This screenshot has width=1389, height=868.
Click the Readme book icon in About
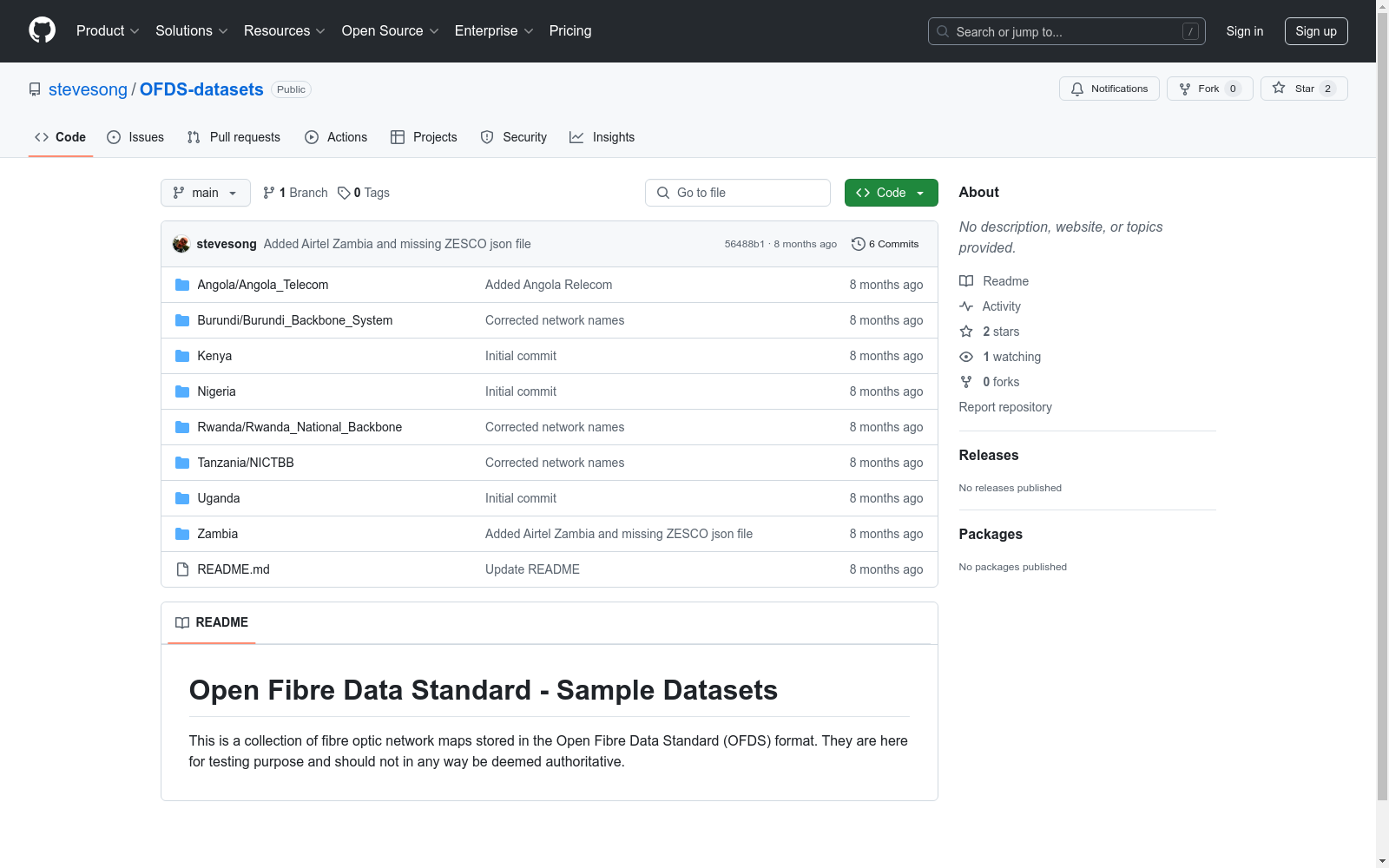pos(966,281)
